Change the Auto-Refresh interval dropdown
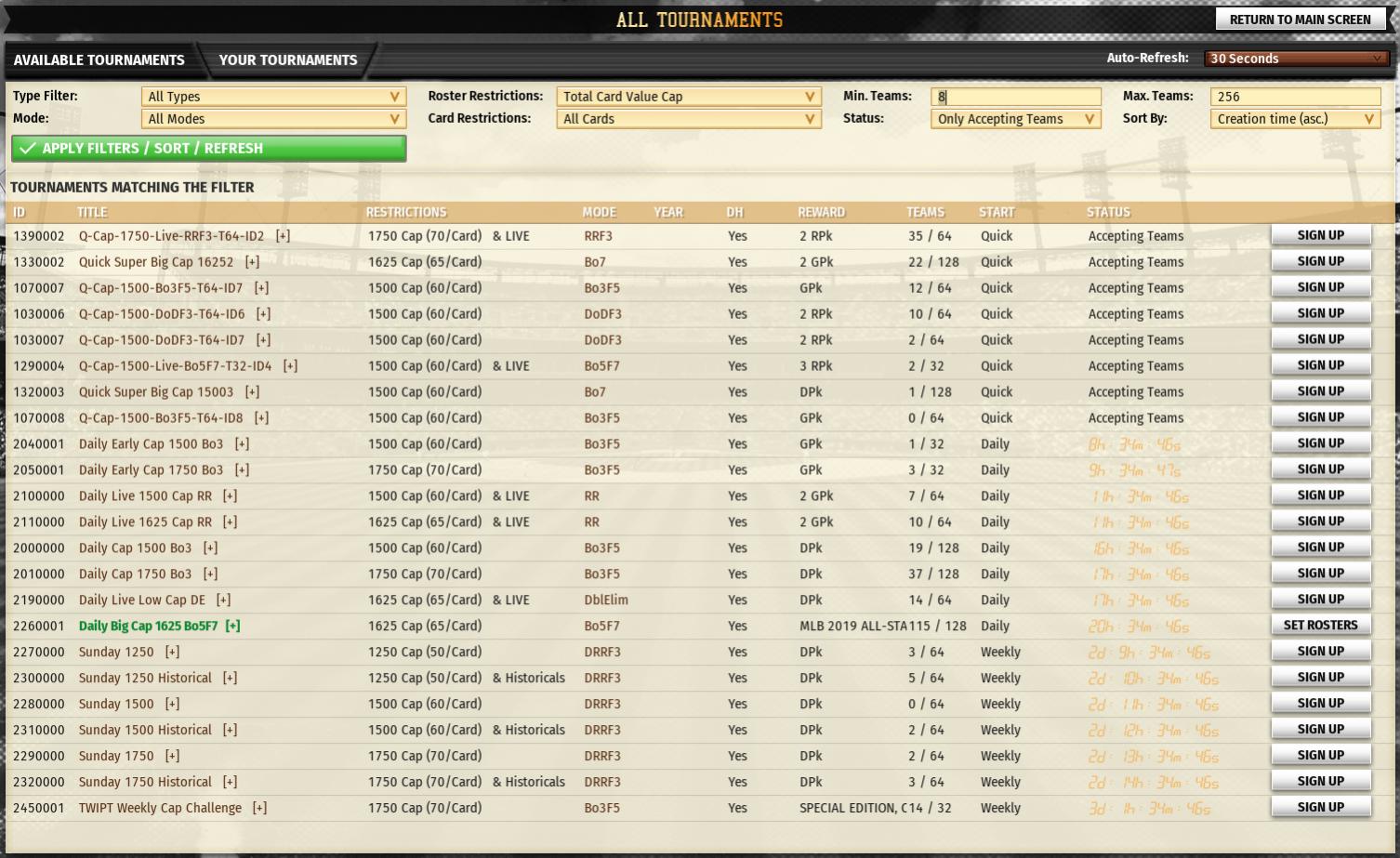This screenshot has width=1400, height=858. pos(1294,58)
